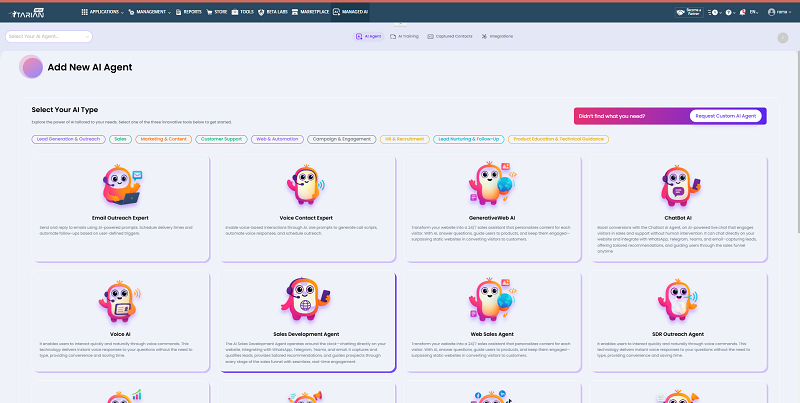Open the EN language dropdown
This screenshot has width=800, height=403.
(754, 12)
